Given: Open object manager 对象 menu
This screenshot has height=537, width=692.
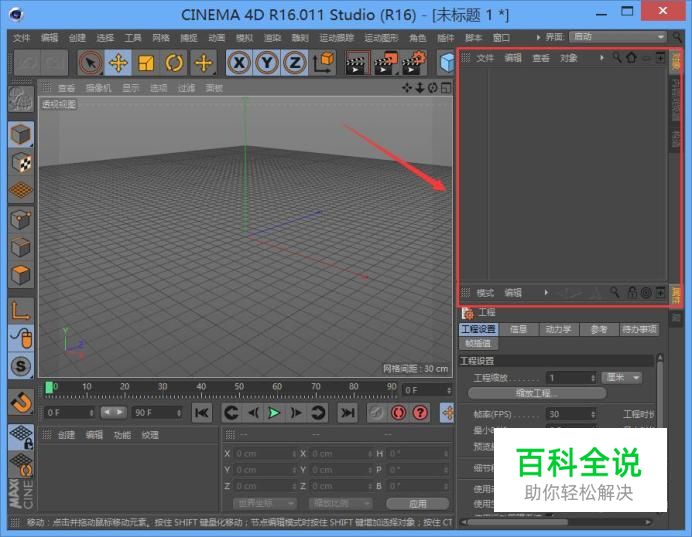Looking at the screenshot, I should (568, 58).
